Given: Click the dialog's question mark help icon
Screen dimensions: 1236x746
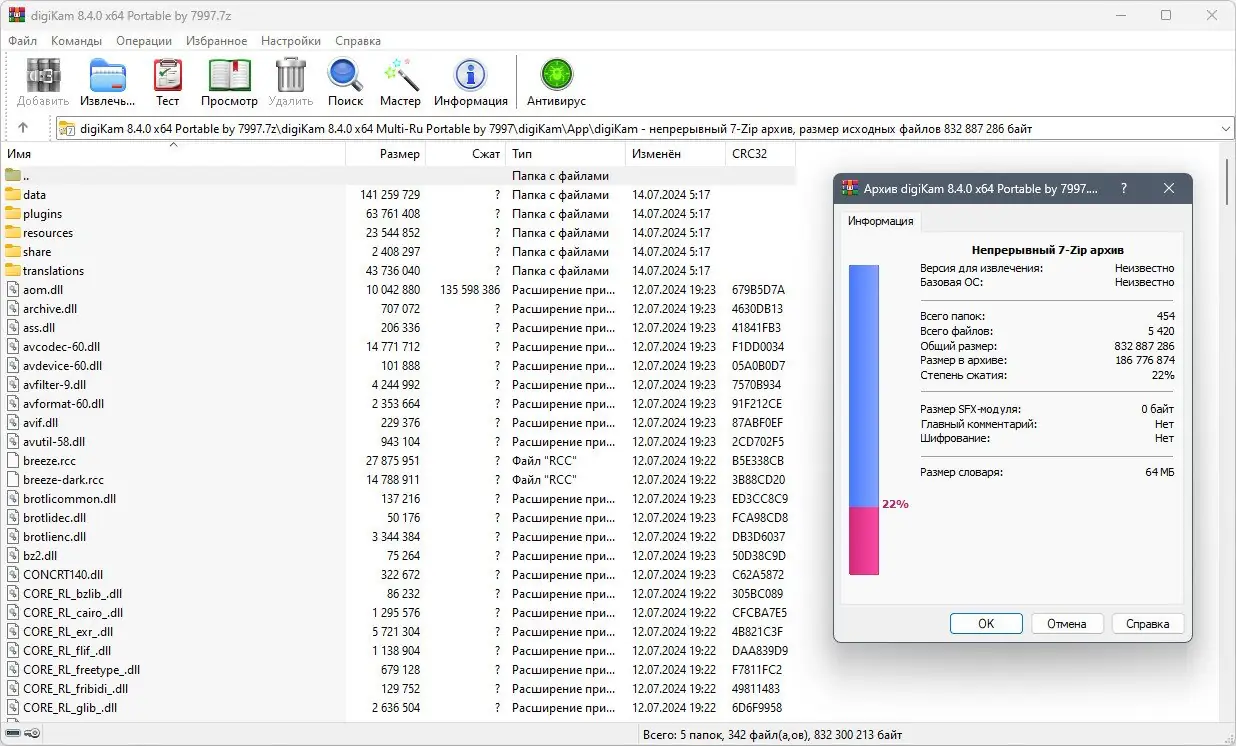Looking at the screenshot, I should [1124, 188].
